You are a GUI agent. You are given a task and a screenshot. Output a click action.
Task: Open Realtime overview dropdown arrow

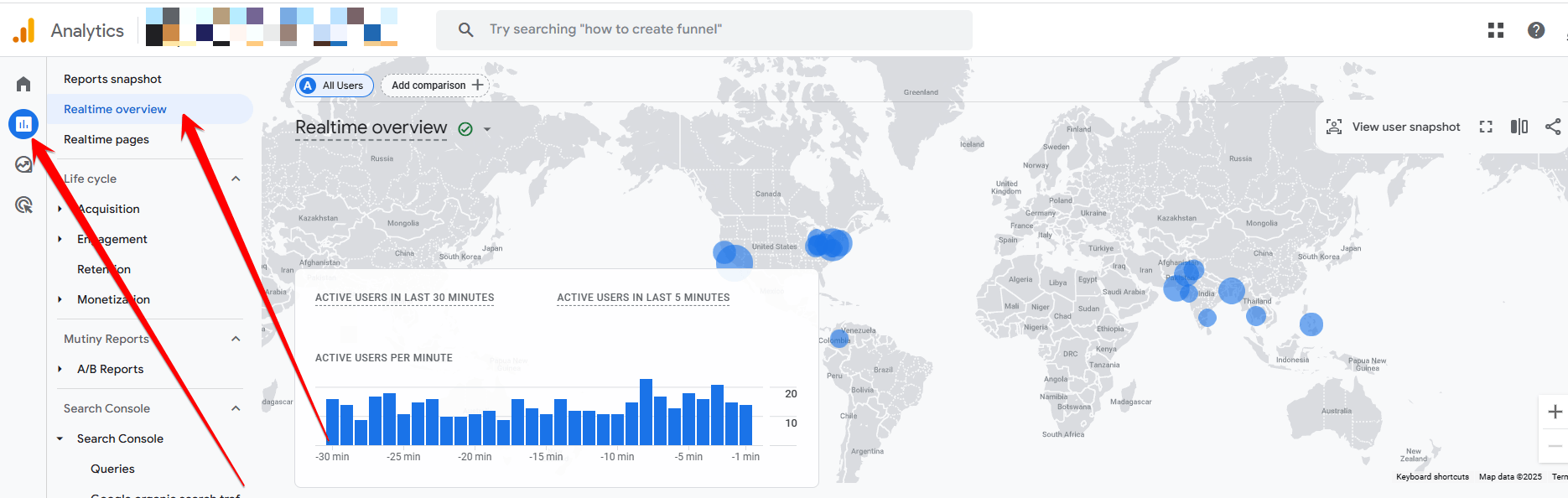(487, 130)
